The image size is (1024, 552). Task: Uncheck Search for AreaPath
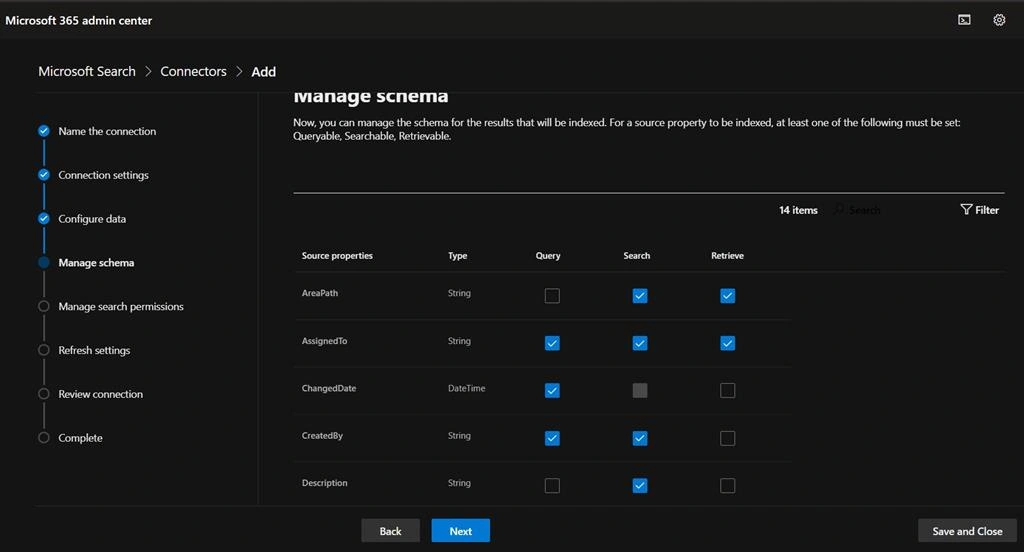640,296
